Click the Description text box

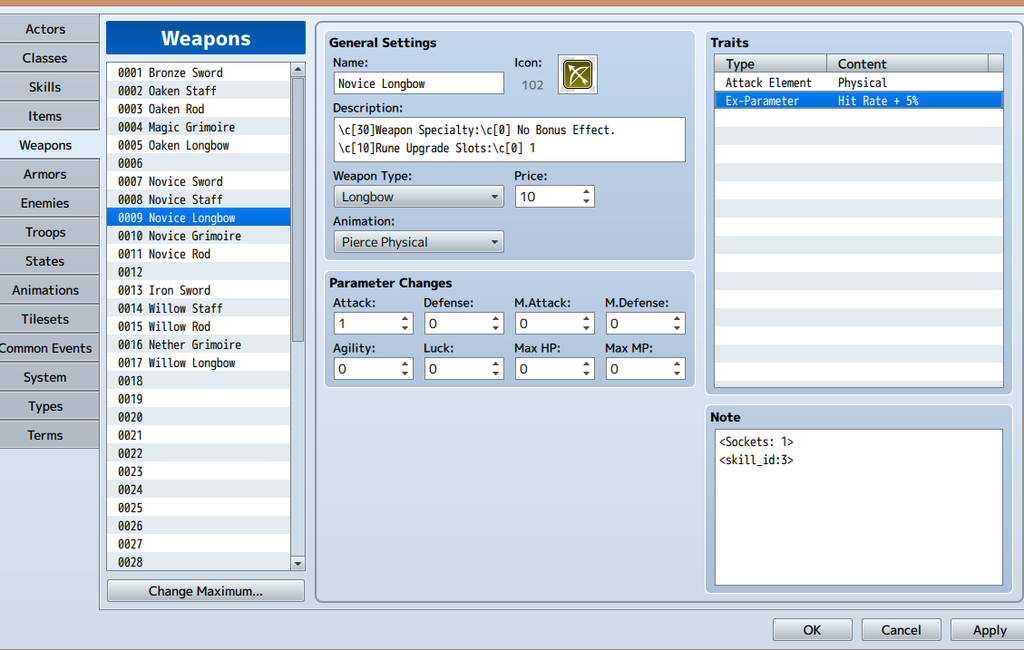click(509, 139)
